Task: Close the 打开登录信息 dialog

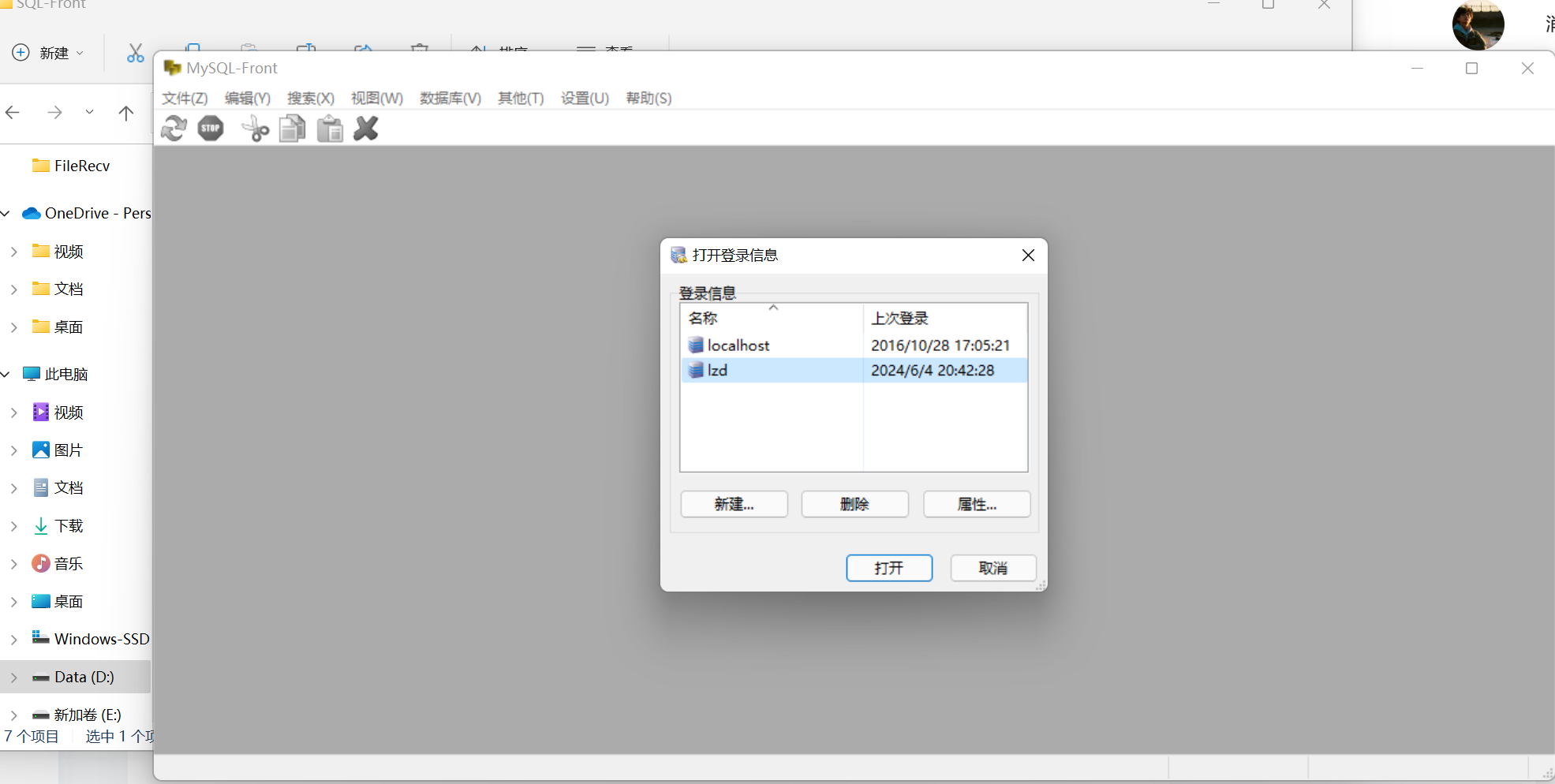Action: pos(1028,255)
